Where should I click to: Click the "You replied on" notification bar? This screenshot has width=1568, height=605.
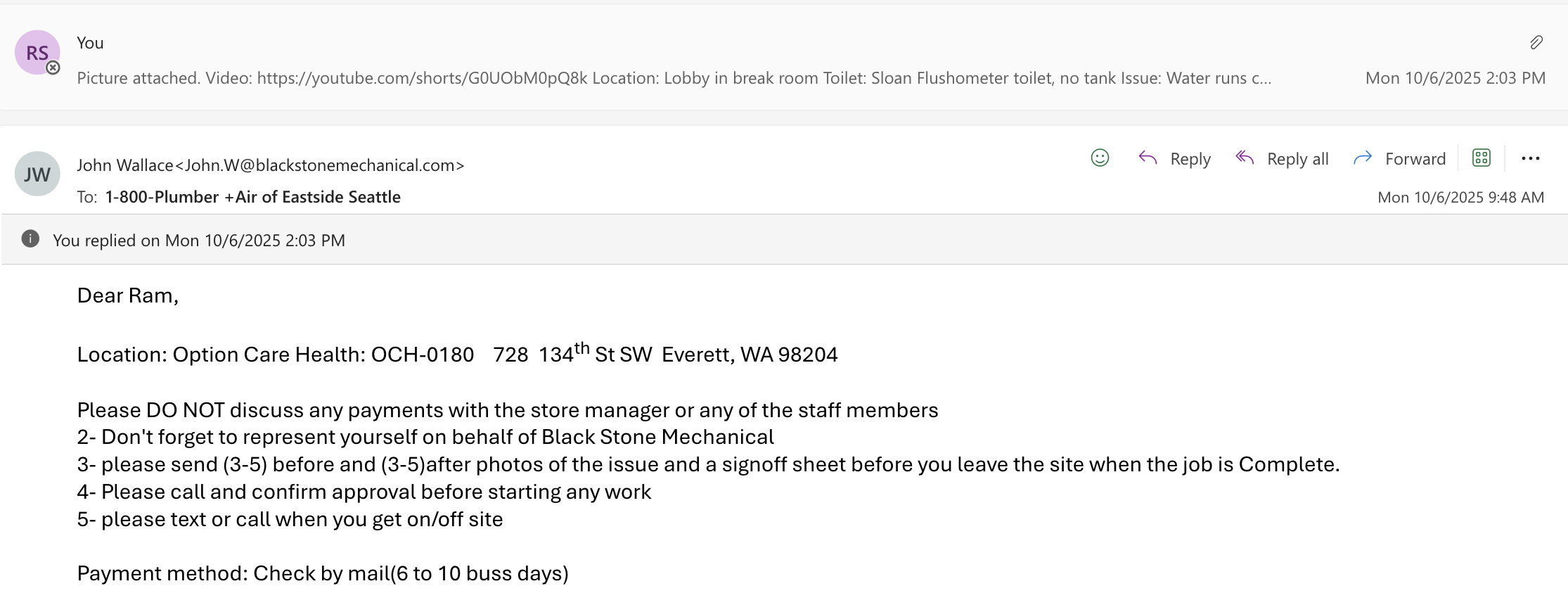tap(199, 241)
